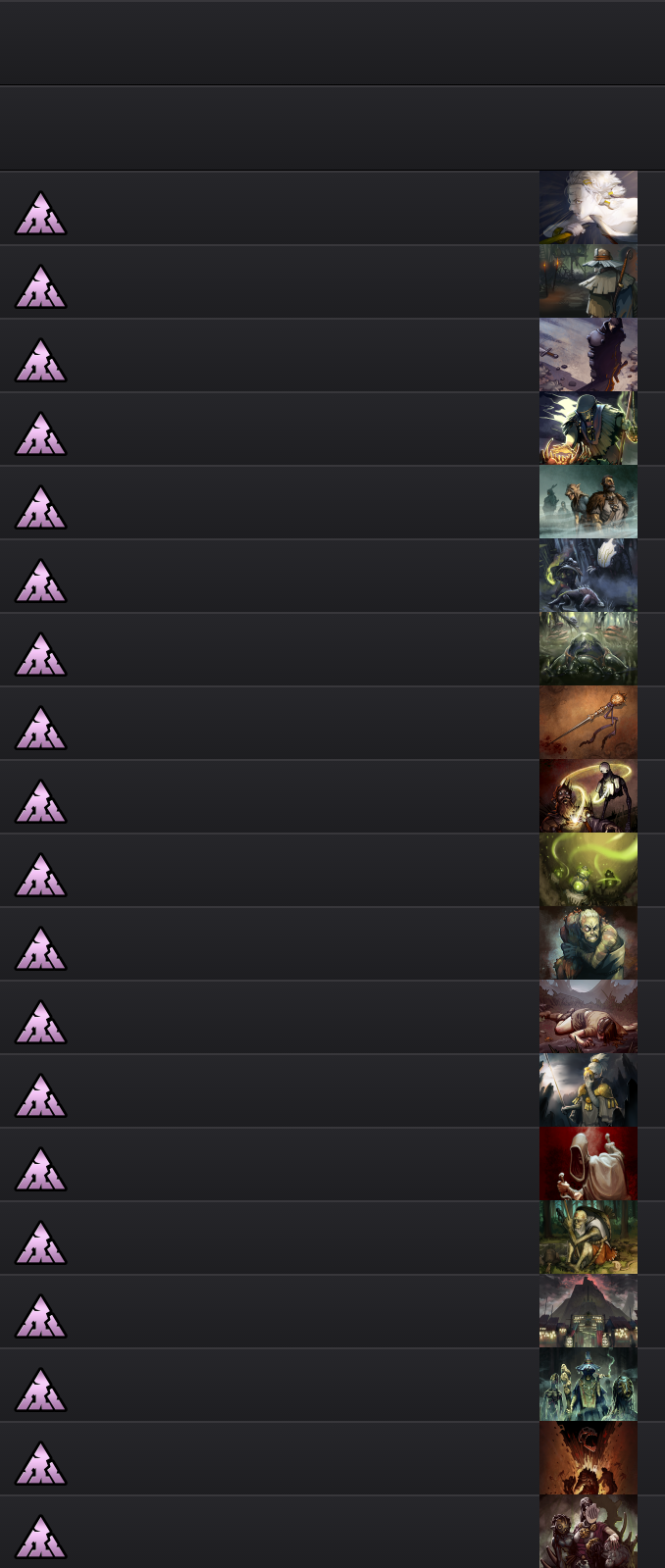Image resolution: width=665 pixels, height=1568 pixels.
Task: Open the thin robot with glowing ring thumbnail
Action: pos(588,796)
